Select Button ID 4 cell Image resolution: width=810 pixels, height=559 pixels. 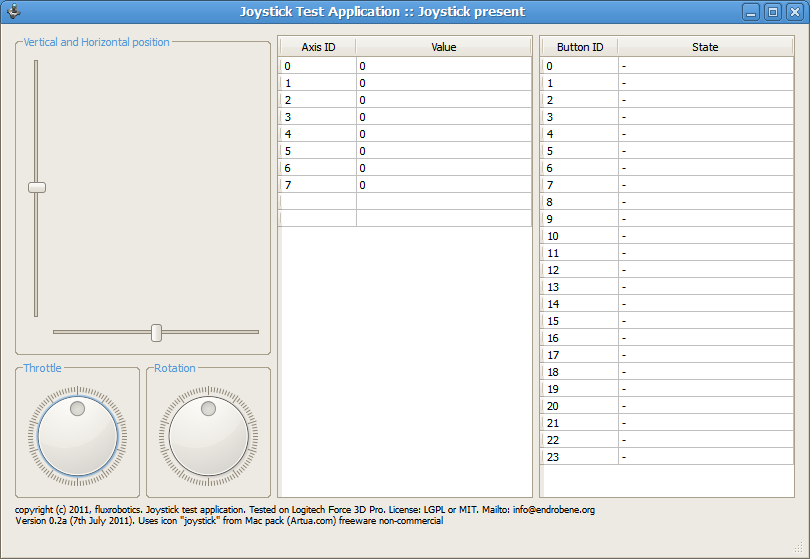[x=580, y=134]
